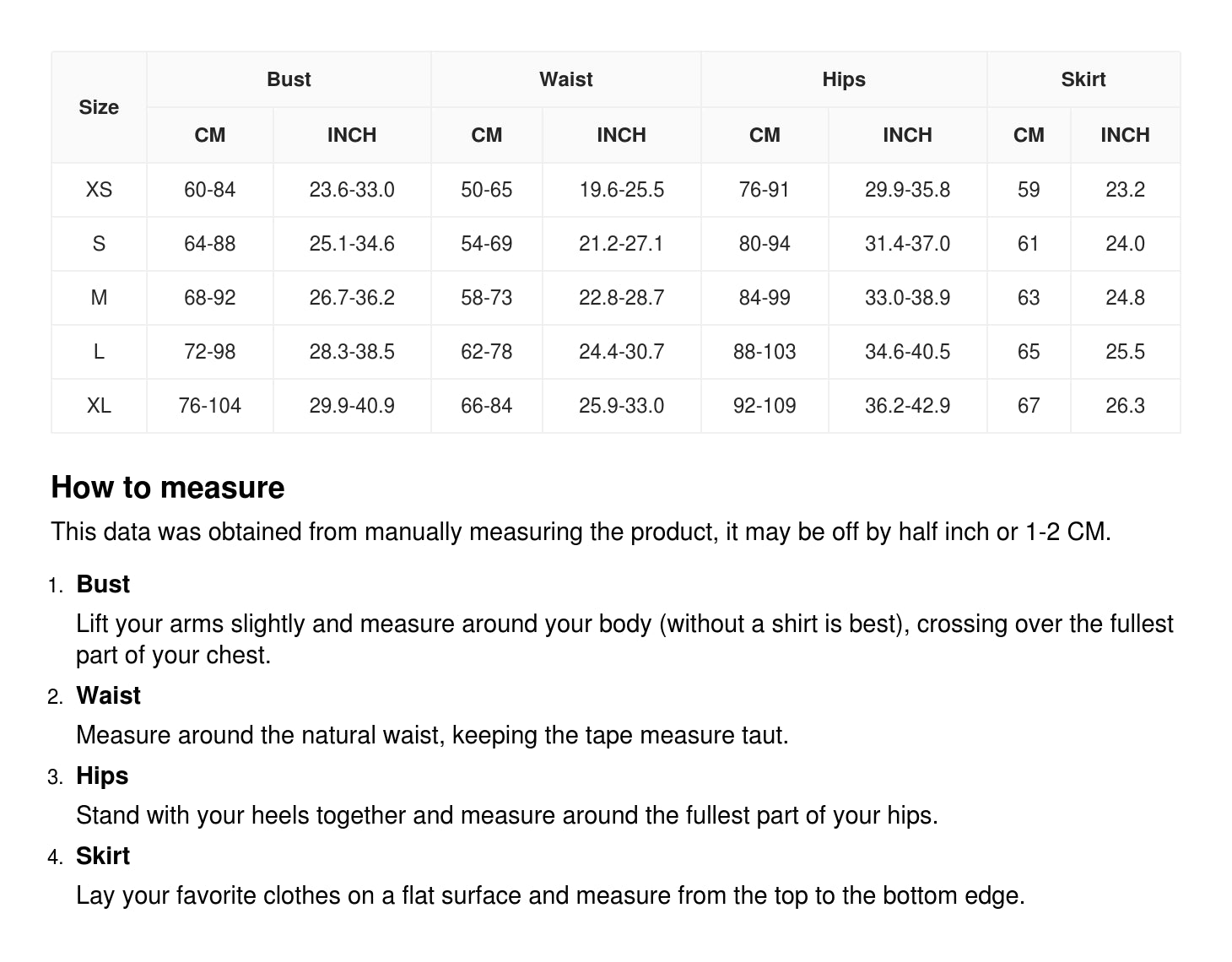The width and height of the screenshot is (1232, 962).
Task: Select the XL size row label
Action: coord(99,406)
